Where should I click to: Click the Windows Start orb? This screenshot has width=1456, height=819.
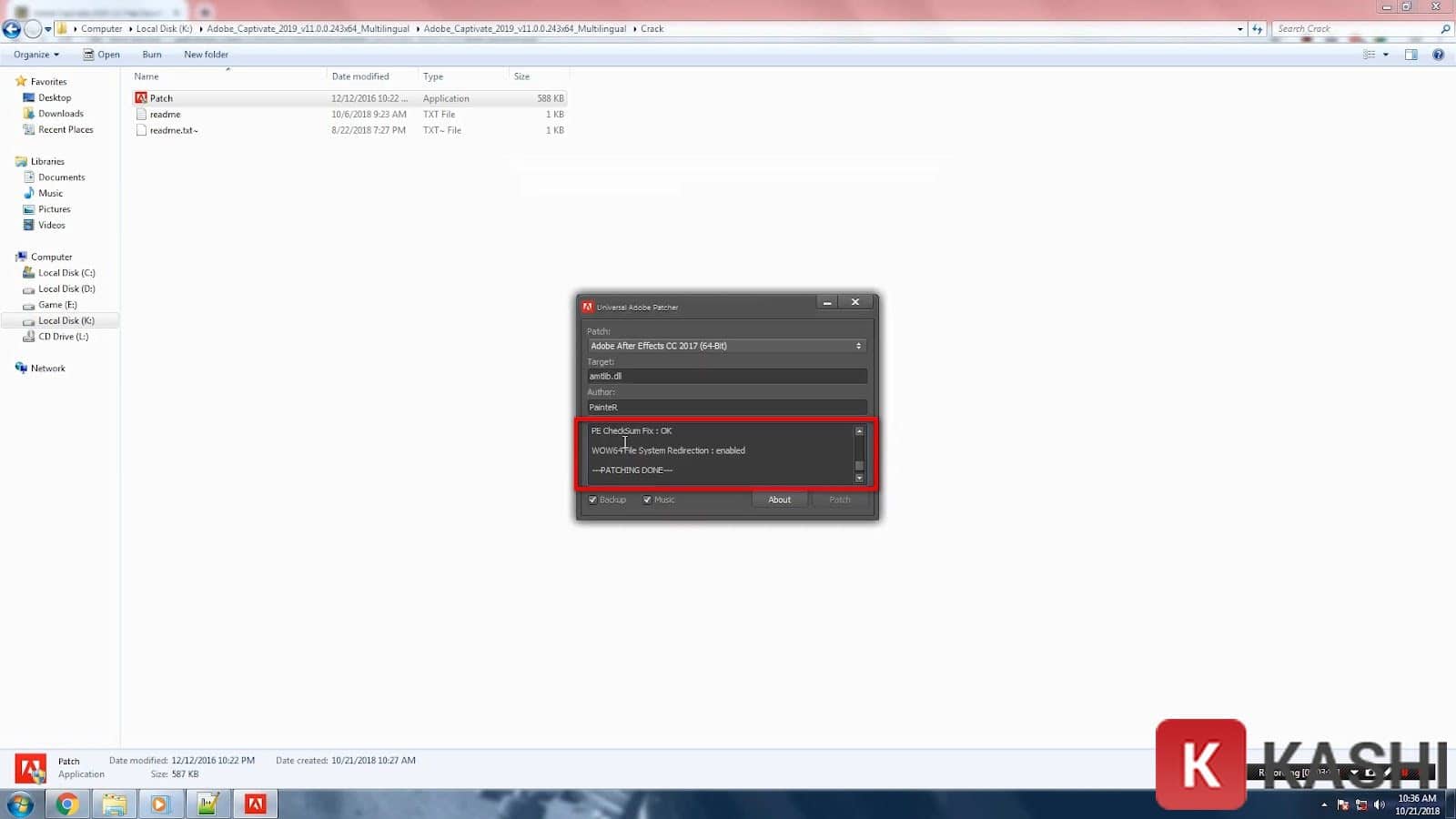point(20,804)
